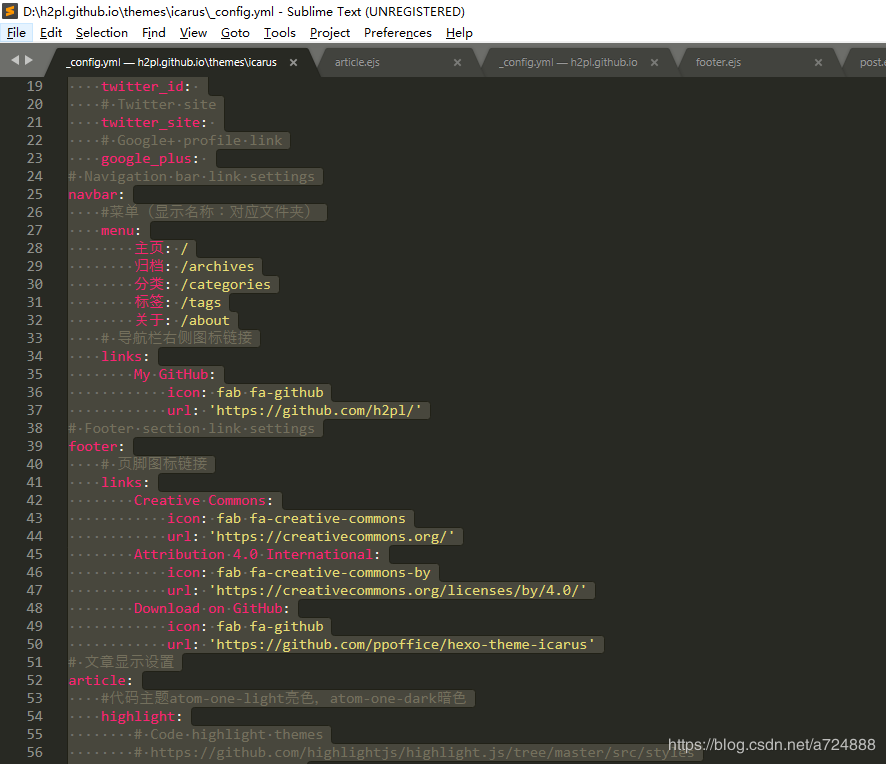Click the 'menu:' key
Image resolution: width=886 pixels, height=764 pixels.
tap(121, 231)
